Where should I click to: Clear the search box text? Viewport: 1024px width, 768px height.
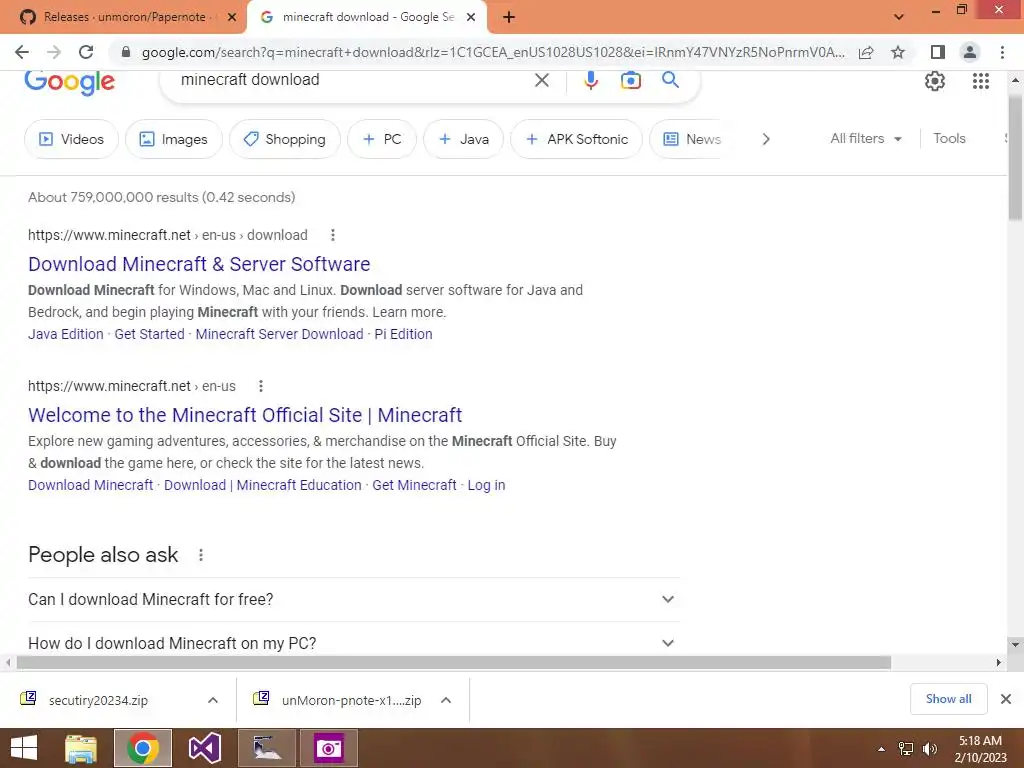(x=541, y=80)
